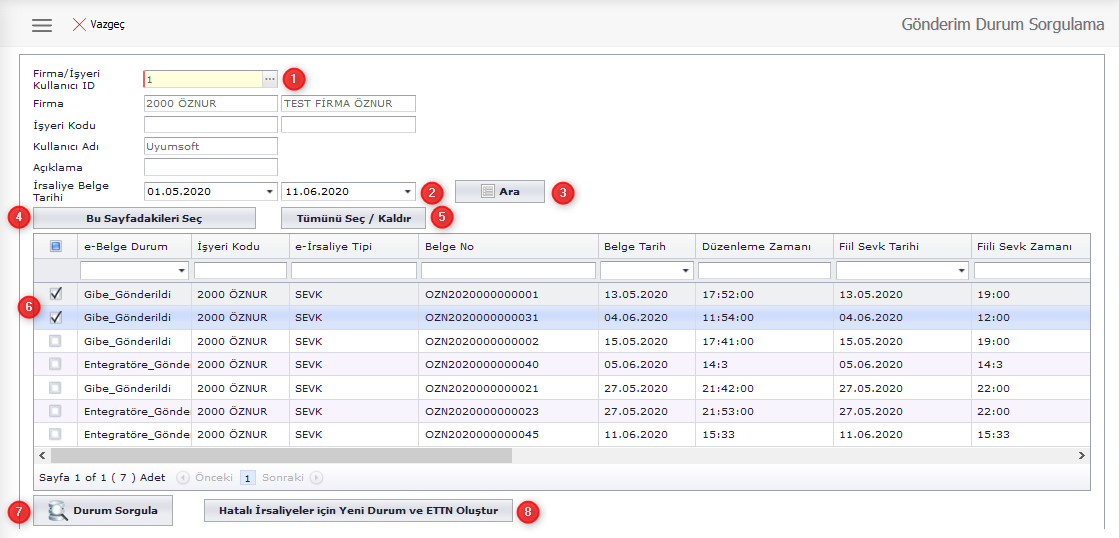Expand start date 01.05.2020 dropdown
Viewport: 1119px width, 538px height.
pos(270,192)
